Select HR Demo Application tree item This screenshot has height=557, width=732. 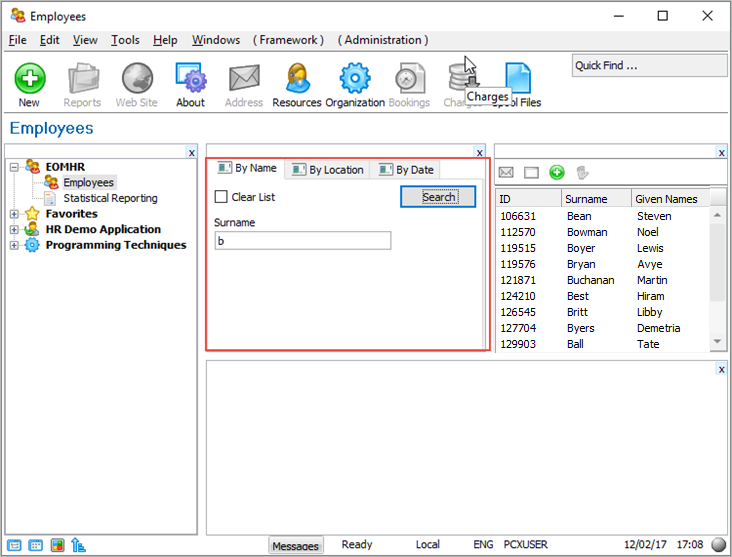point(103,229)
